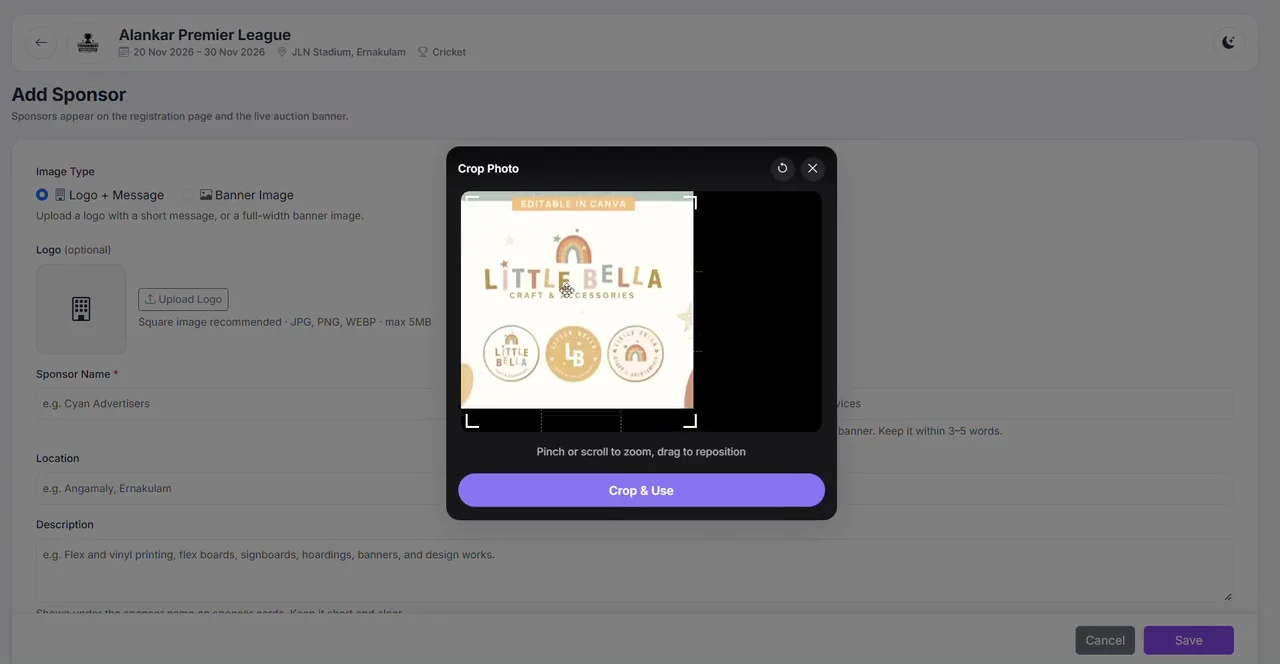
Task: Click the trophy icon next to Cricket
Action: (423, 52)
